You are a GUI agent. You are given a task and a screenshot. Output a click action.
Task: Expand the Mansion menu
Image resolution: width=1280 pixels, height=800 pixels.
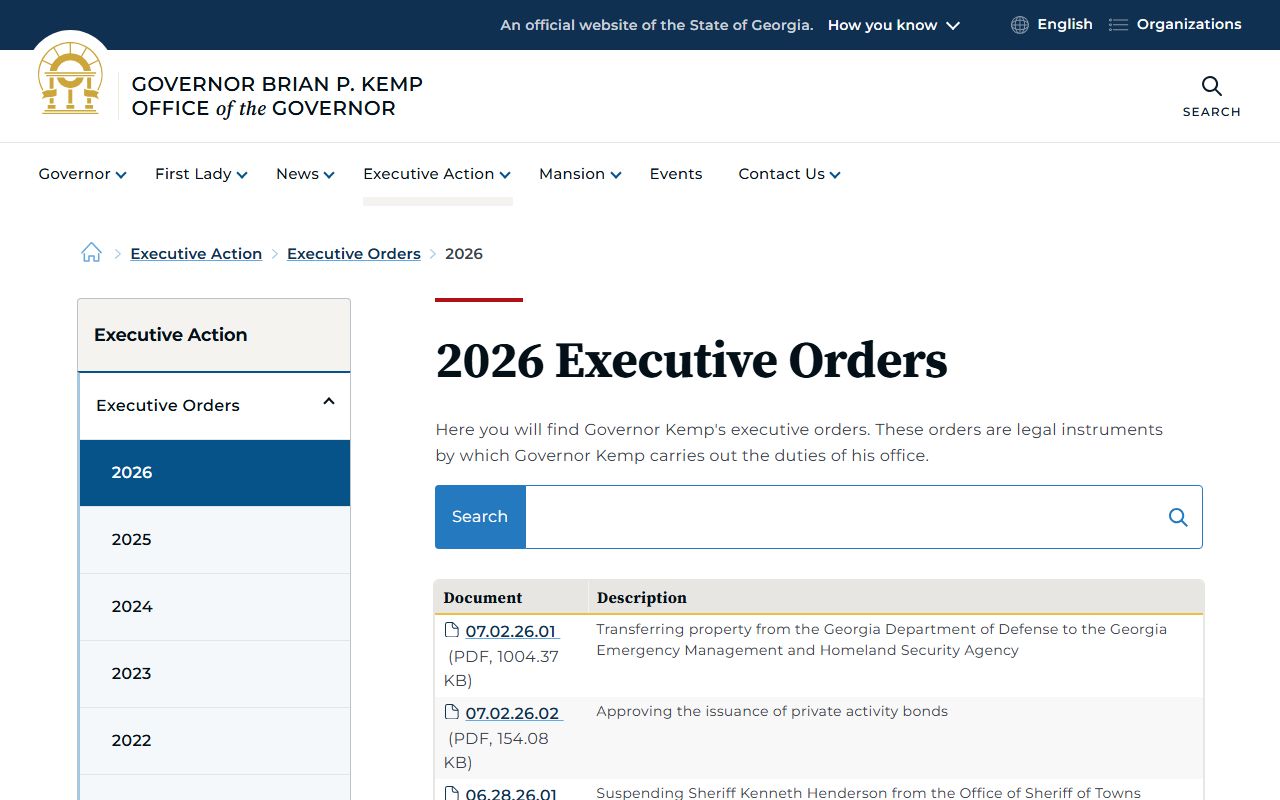(580, 174)
